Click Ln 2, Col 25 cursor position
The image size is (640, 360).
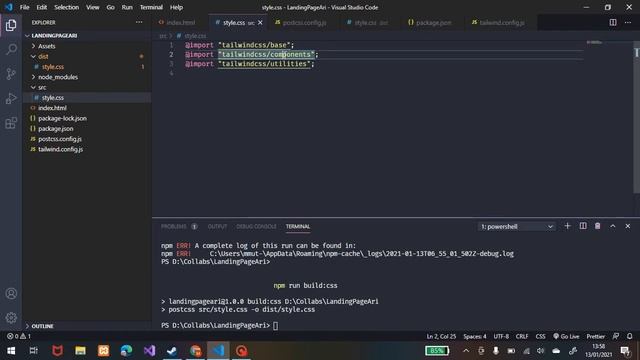pos(441,336)
